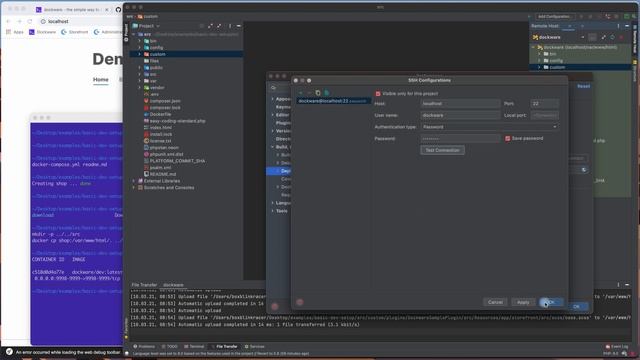
Task: Click Reset link in Settings window
Action: pos(583,86)
